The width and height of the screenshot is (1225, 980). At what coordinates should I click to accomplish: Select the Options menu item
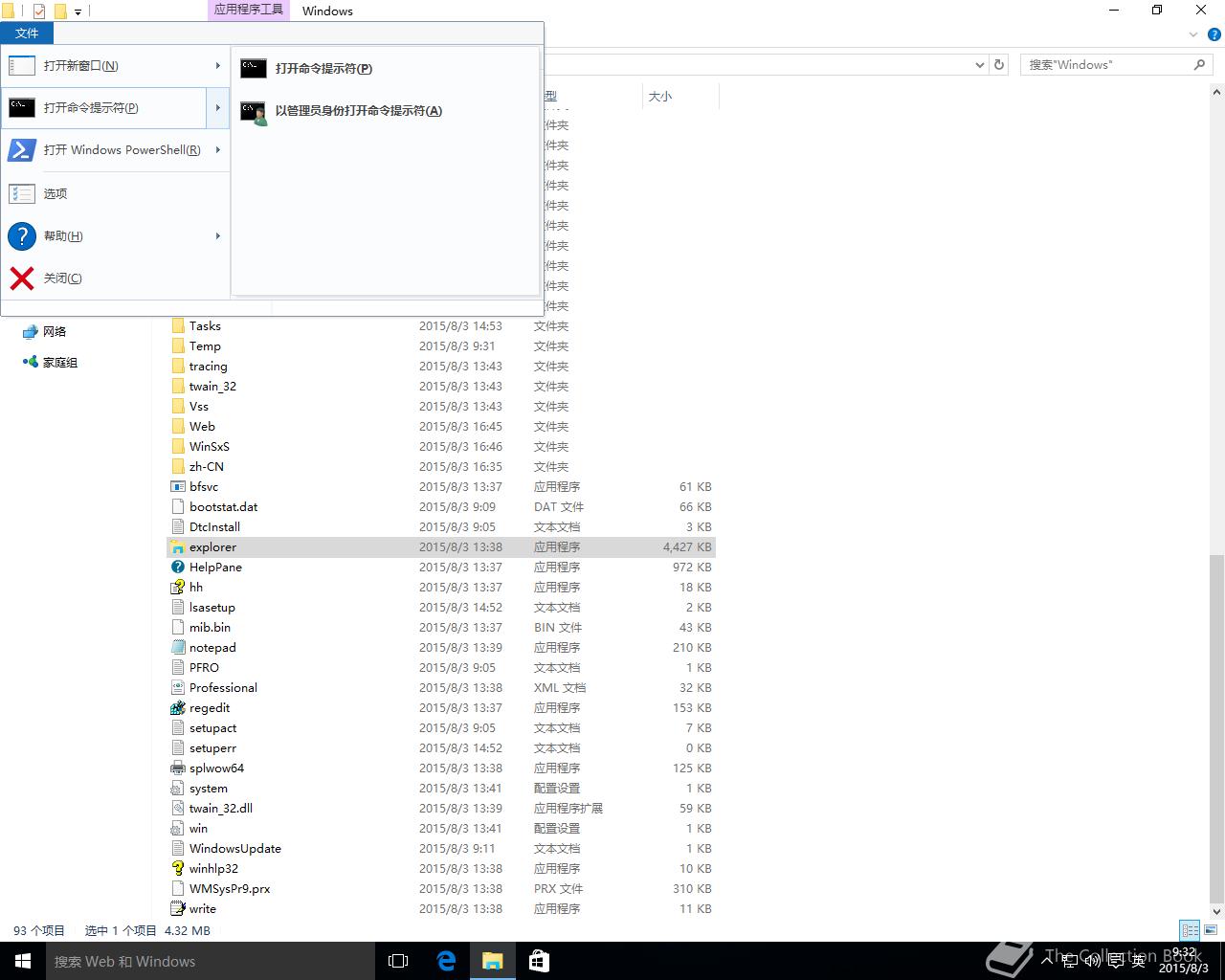point(115,193)
